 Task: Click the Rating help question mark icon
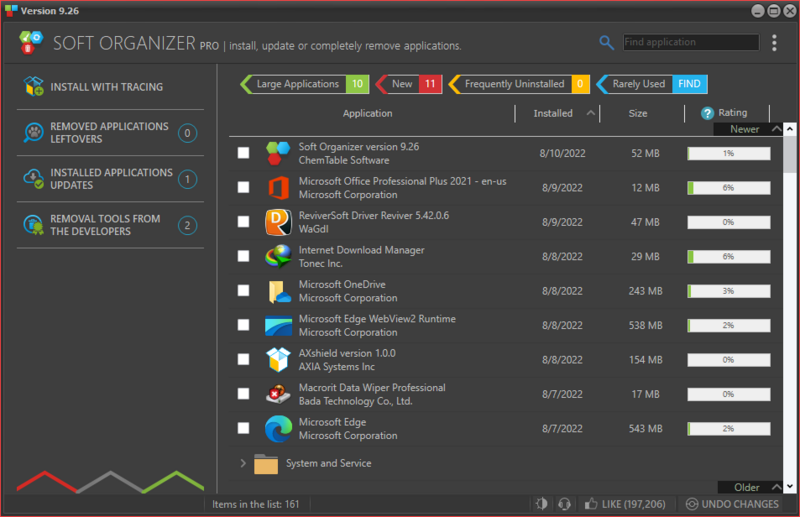pos(707,113)
